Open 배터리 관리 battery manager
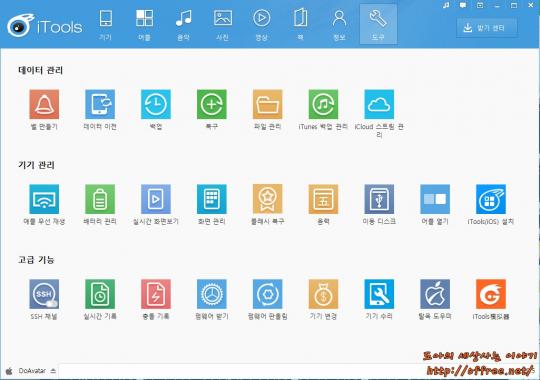The height and width of the screenshot is (380, 540). pyautogui.click(x=100, y=199)
